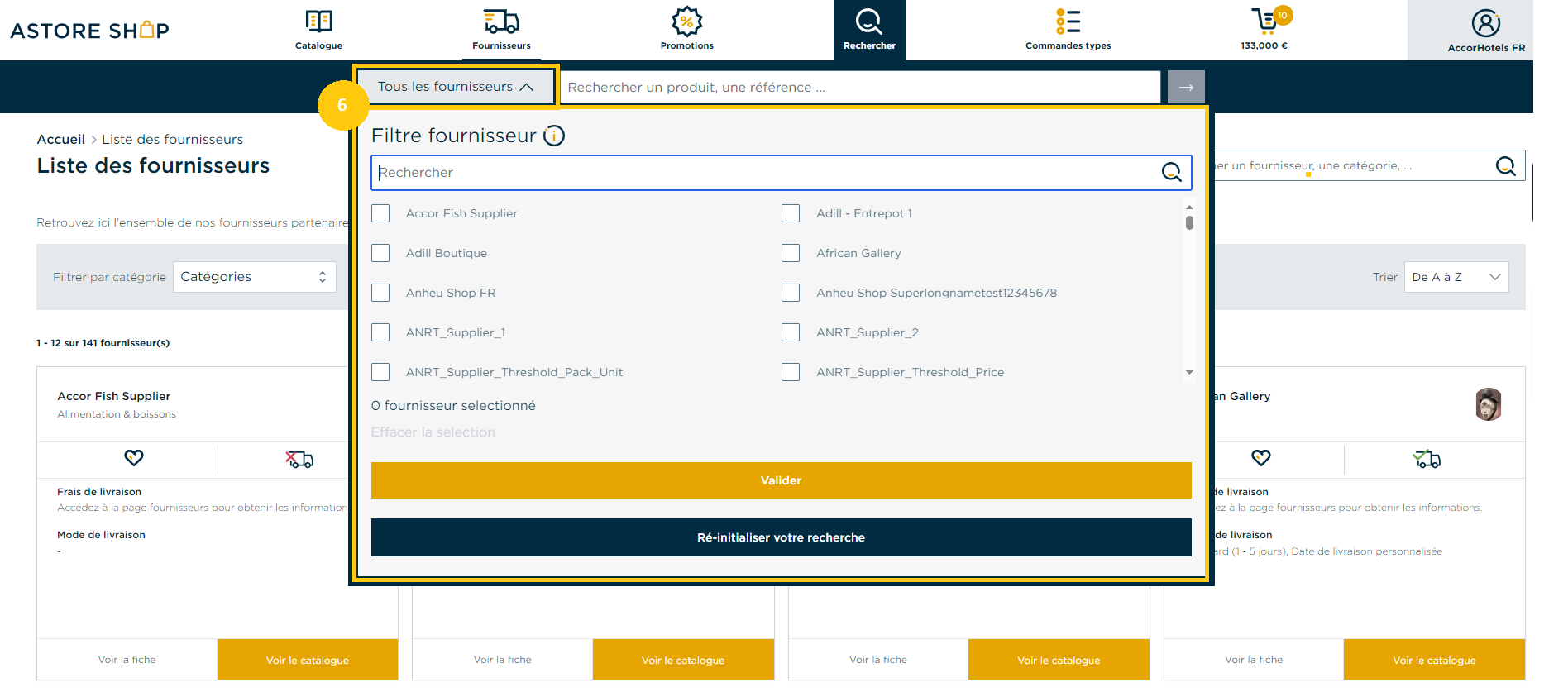
Task: Select ANRT_Supplier_1 checkbox
Action: (x=380, y=332)
